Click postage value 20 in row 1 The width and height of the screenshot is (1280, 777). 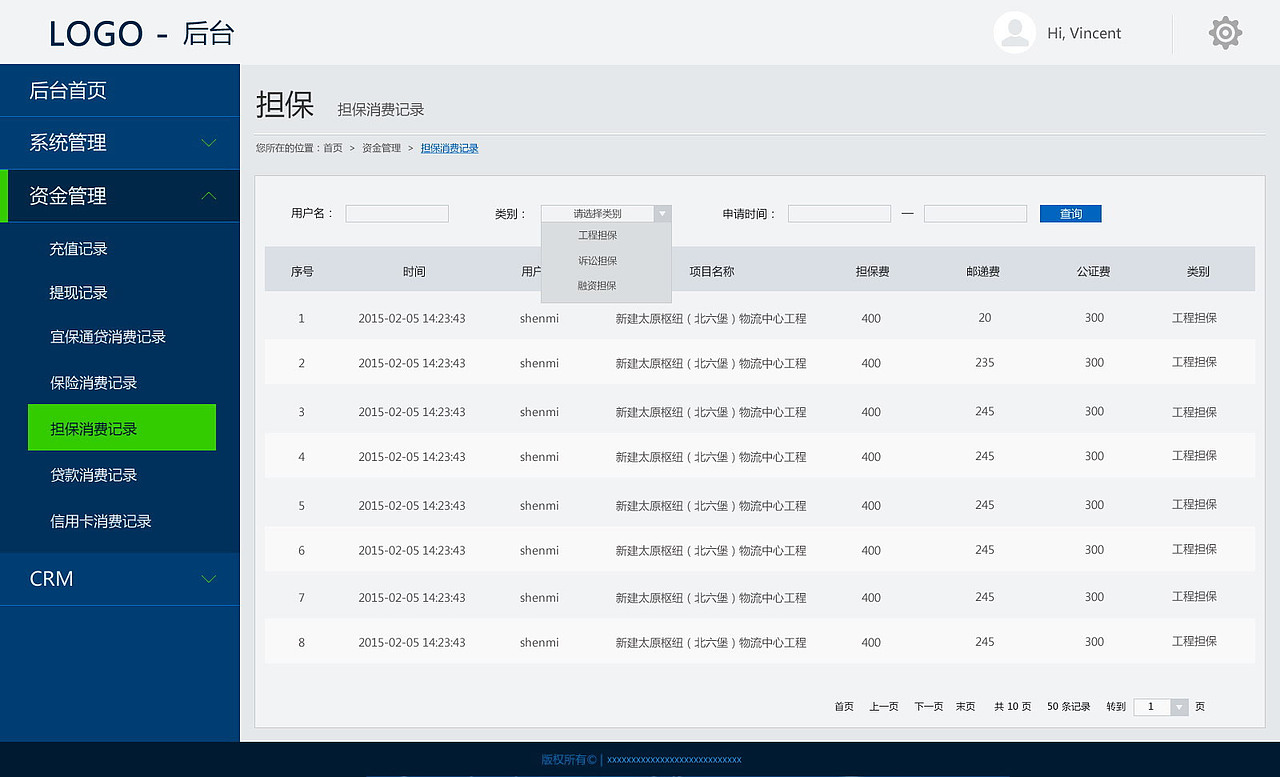985,318
